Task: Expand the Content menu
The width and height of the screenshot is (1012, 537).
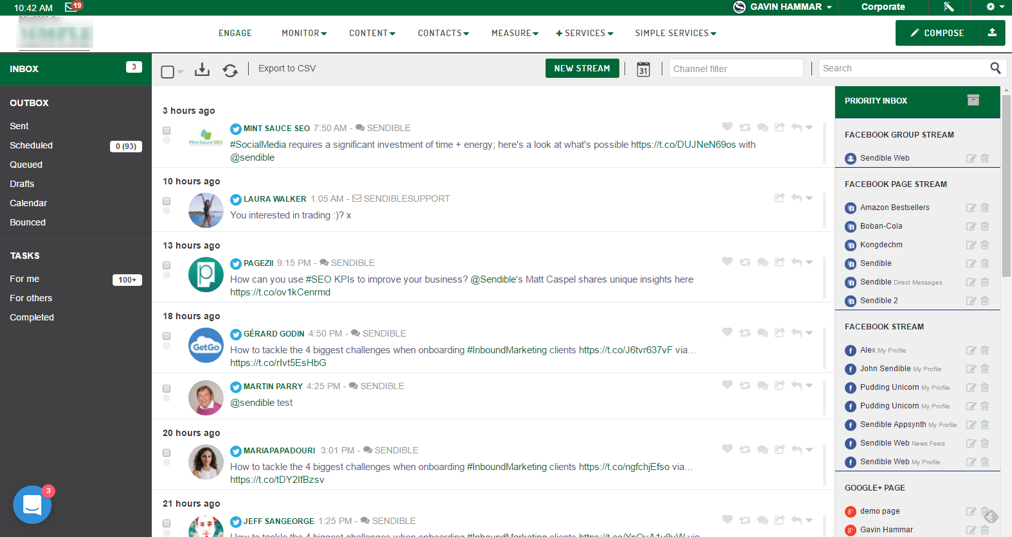Action: pyautogui.click(x=372, y=33)
